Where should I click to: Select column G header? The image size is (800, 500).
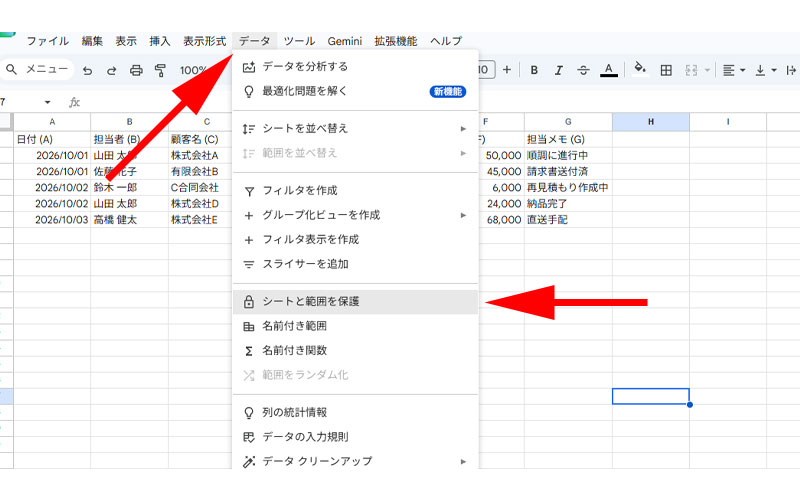[x=568, y=122]
